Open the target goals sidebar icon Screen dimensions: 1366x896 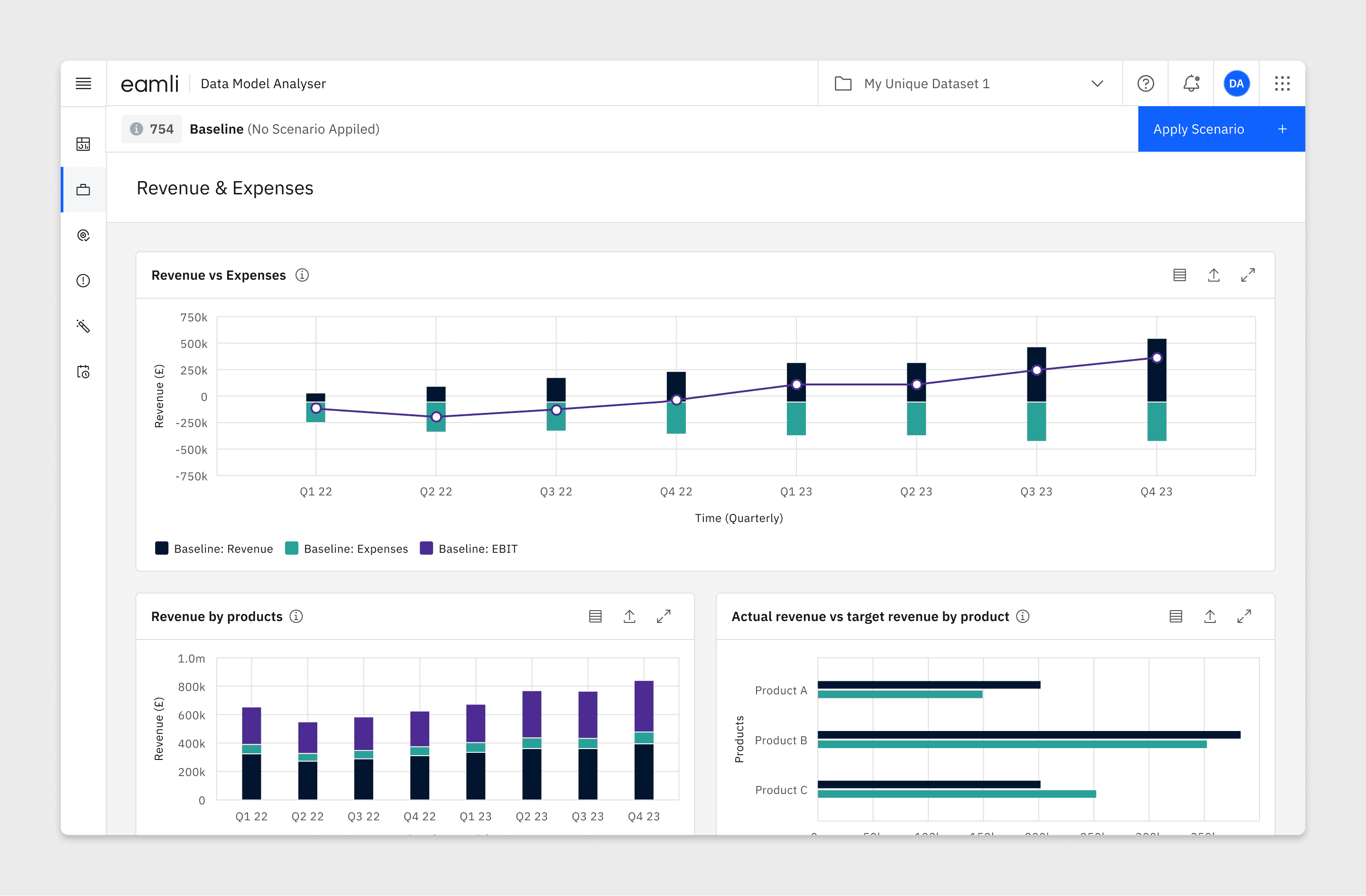(83, 235)
